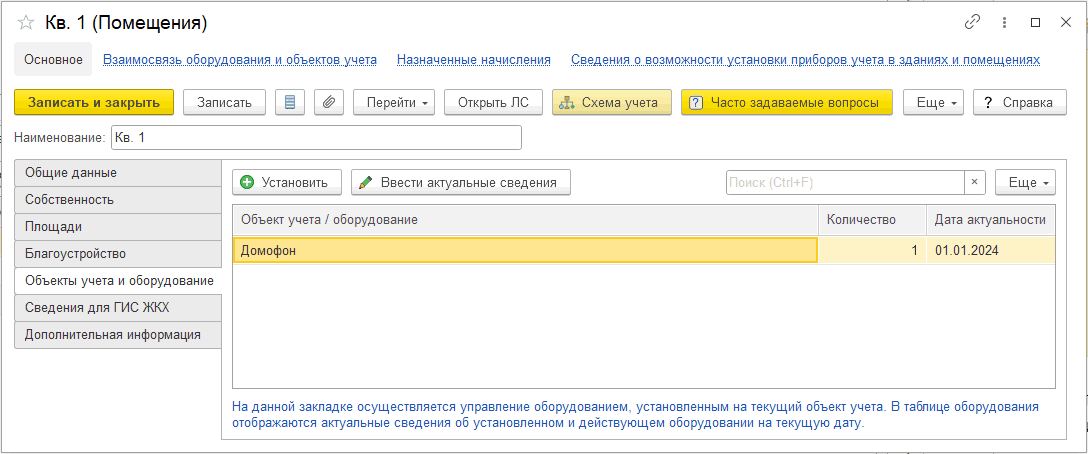Image resolution: width=1088 pixels, height=454 pixels.
Task: Sort by Объект учета / оборудование column header
Action: pos(525,220)
